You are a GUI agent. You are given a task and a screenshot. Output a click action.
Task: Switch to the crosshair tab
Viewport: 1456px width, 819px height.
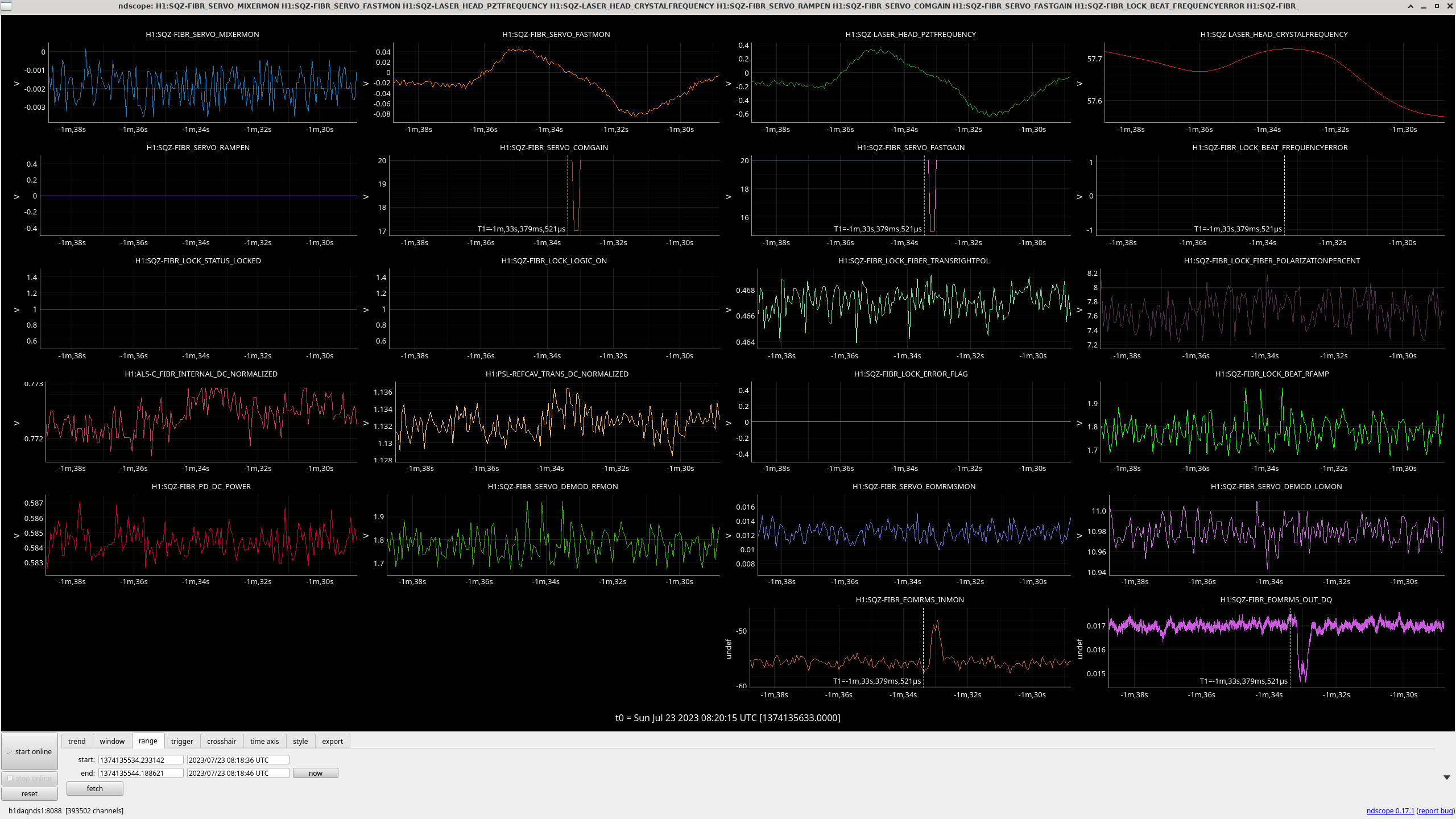(x=221, y=741)
